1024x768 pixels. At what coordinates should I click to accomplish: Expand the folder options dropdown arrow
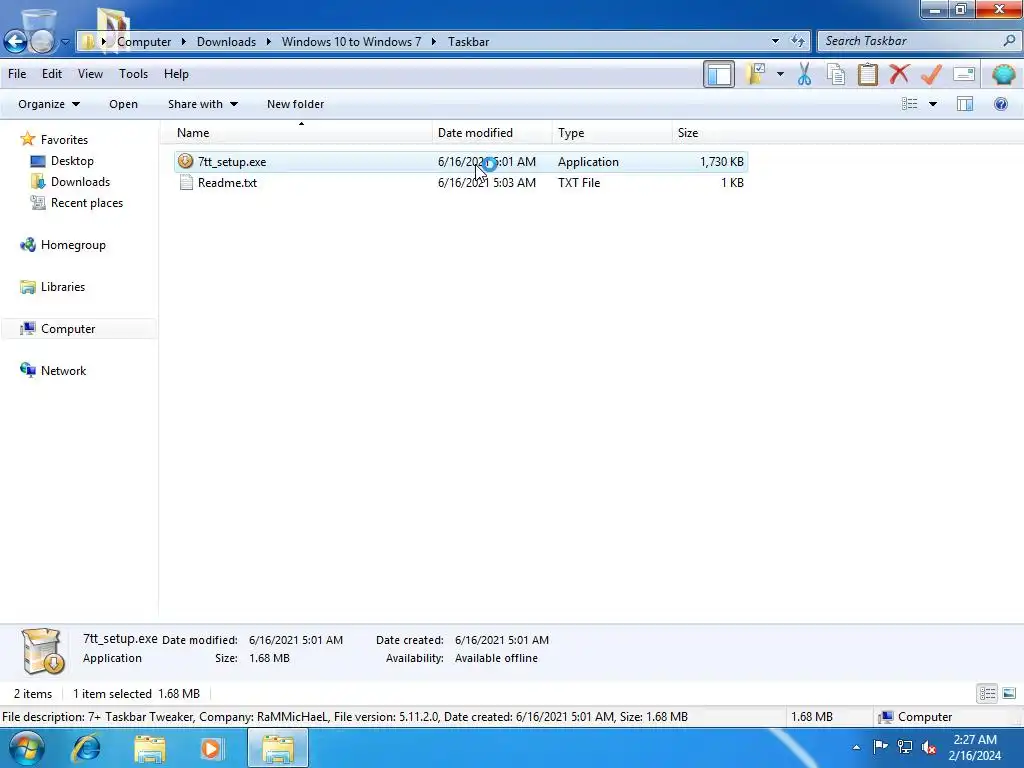pos(780,74)
